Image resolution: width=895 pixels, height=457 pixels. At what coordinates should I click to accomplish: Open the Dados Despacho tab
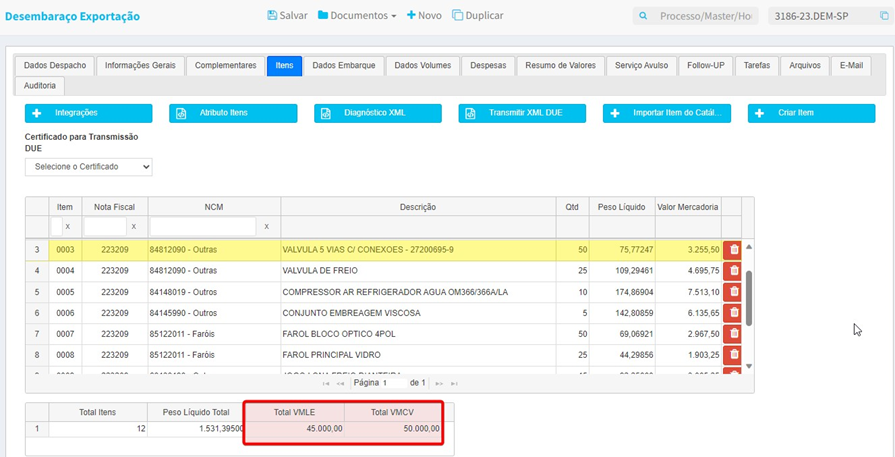click(x=55, y=66)
